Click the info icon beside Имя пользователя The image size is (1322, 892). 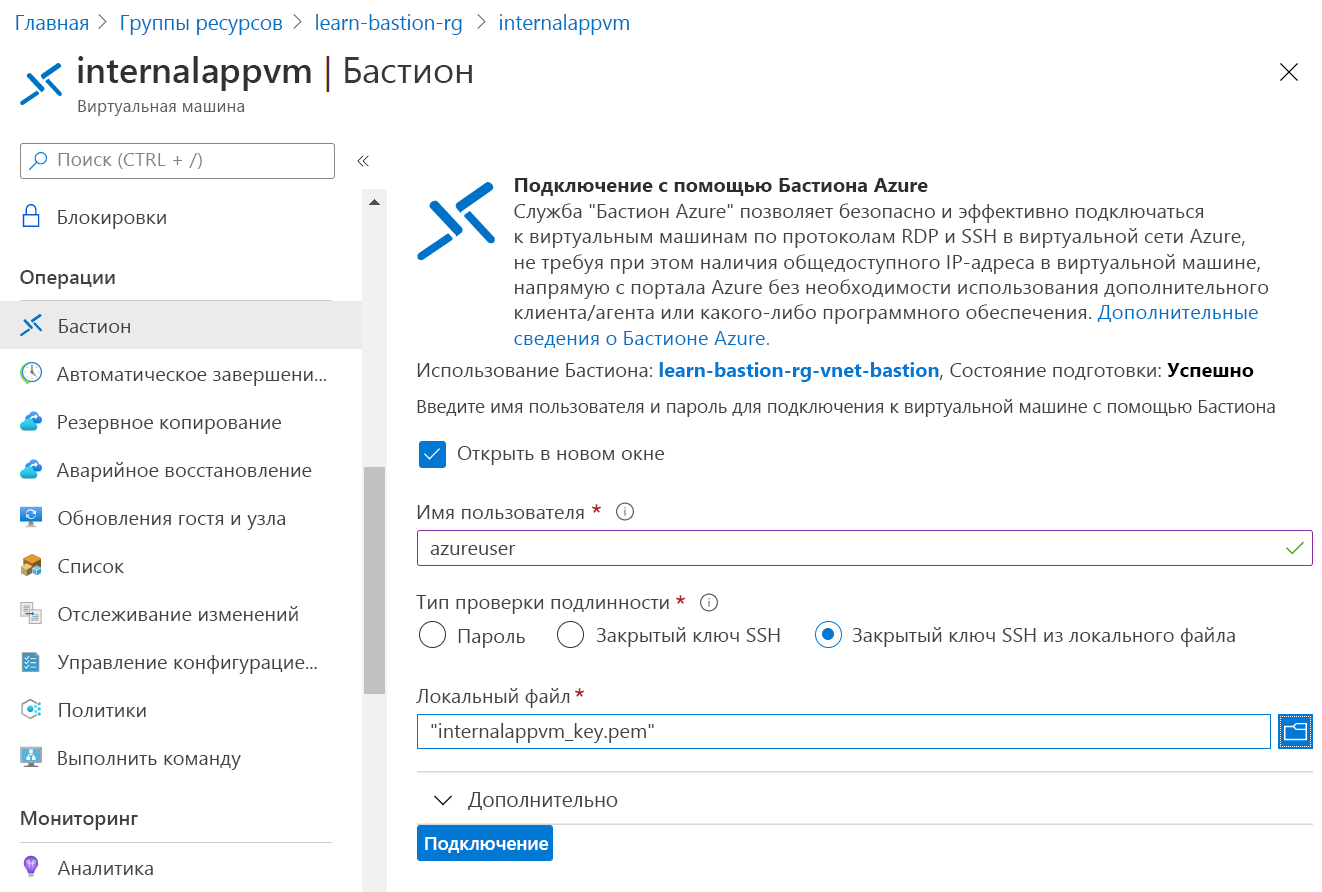tap(626, 512)
